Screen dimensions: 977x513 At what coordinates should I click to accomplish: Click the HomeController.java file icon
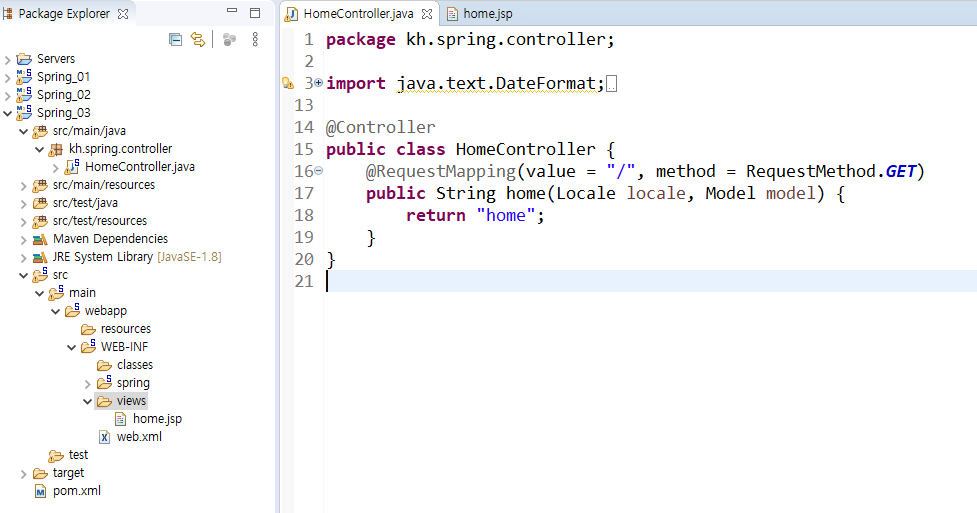coord(72,166)
